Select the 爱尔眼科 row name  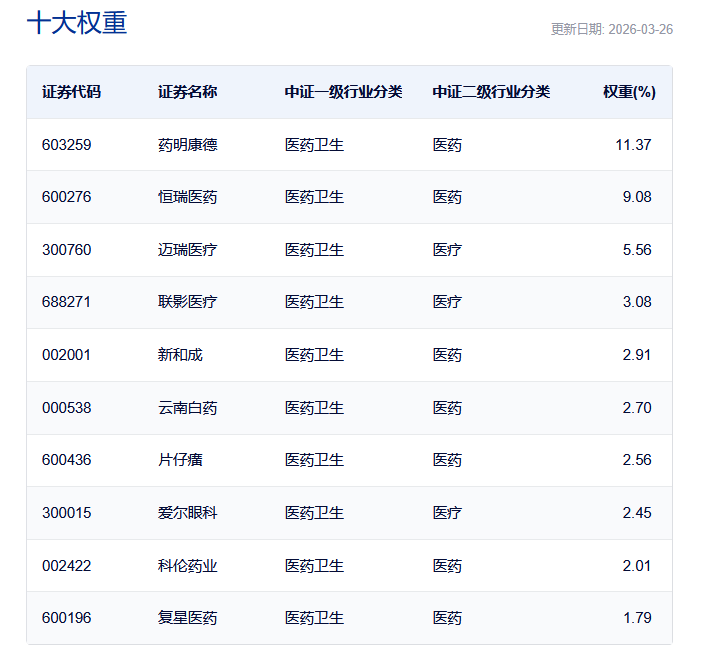[x=187, y=513]
